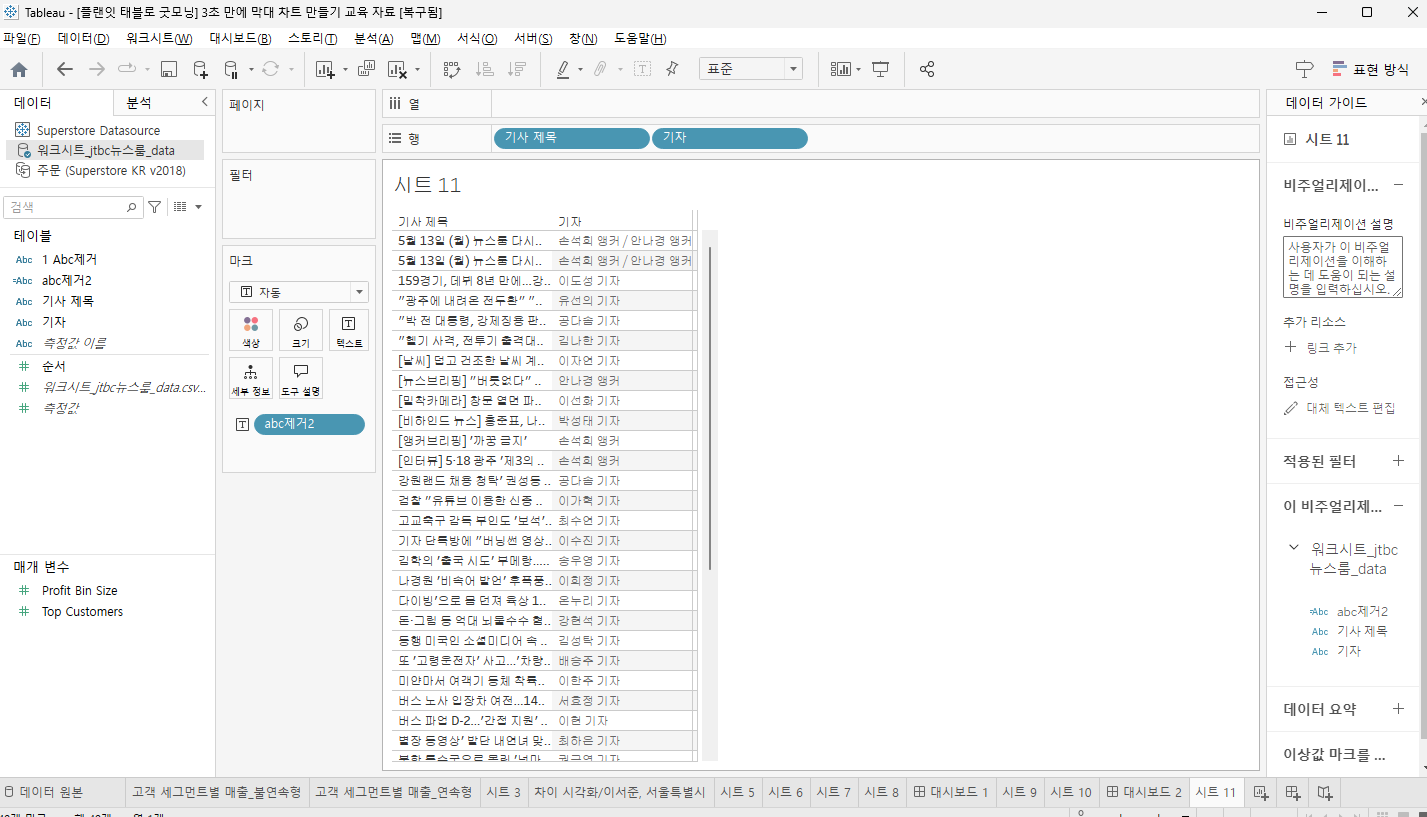
Task: Open the show/hide cards icon
Action: (841, 69)
